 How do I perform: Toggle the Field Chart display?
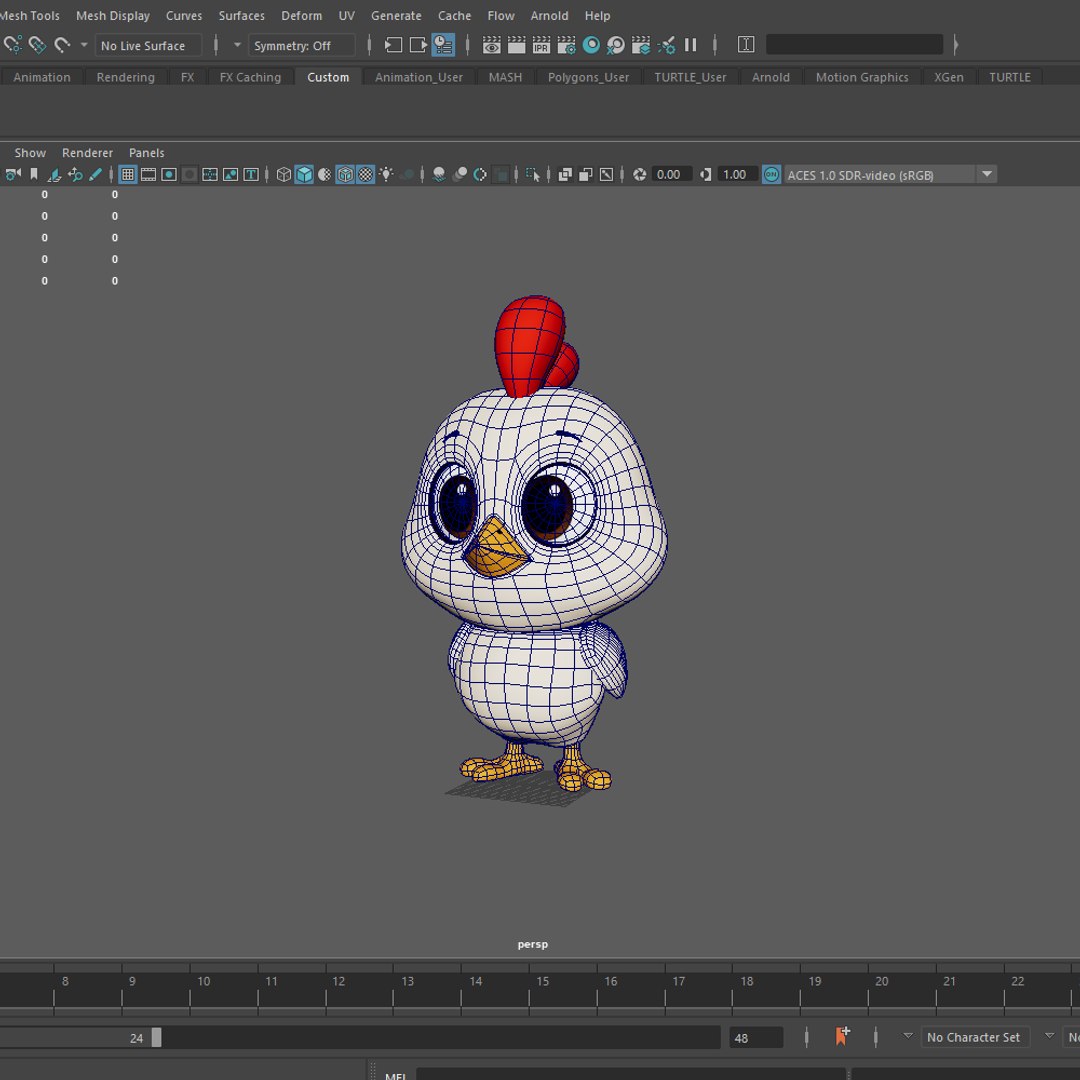210,175
